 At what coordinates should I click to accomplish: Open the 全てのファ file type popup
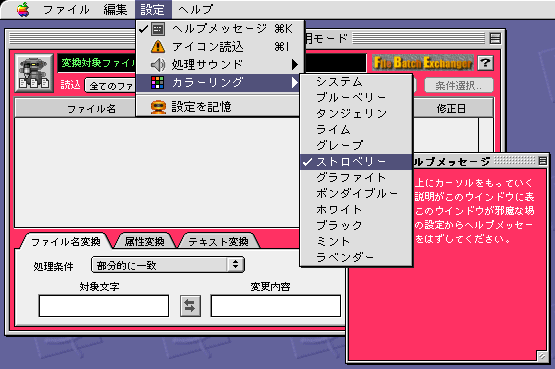(110, 86)
